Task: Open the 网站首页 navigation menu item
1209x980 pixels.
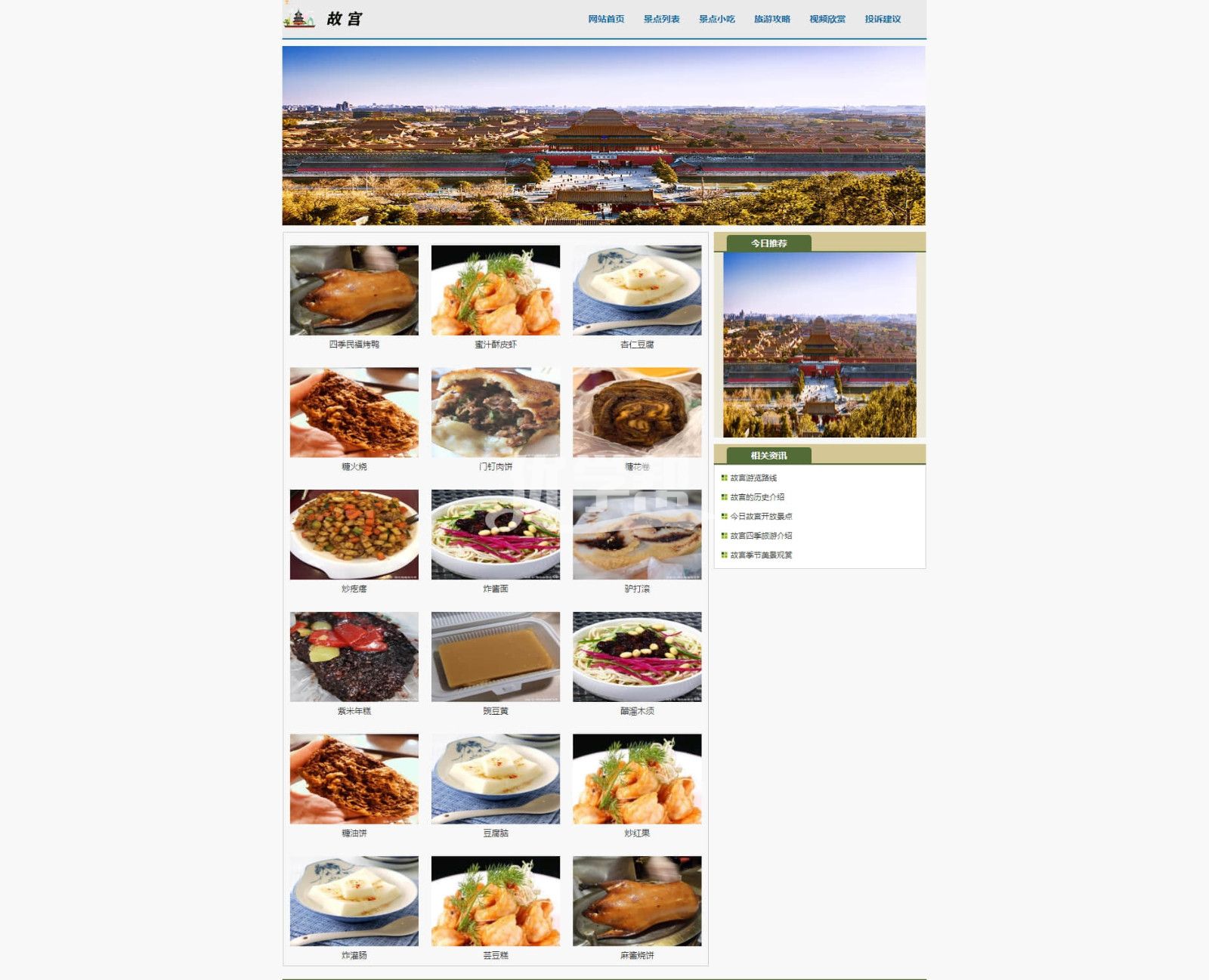Action: pyautogui.click(x=606, y=19)
